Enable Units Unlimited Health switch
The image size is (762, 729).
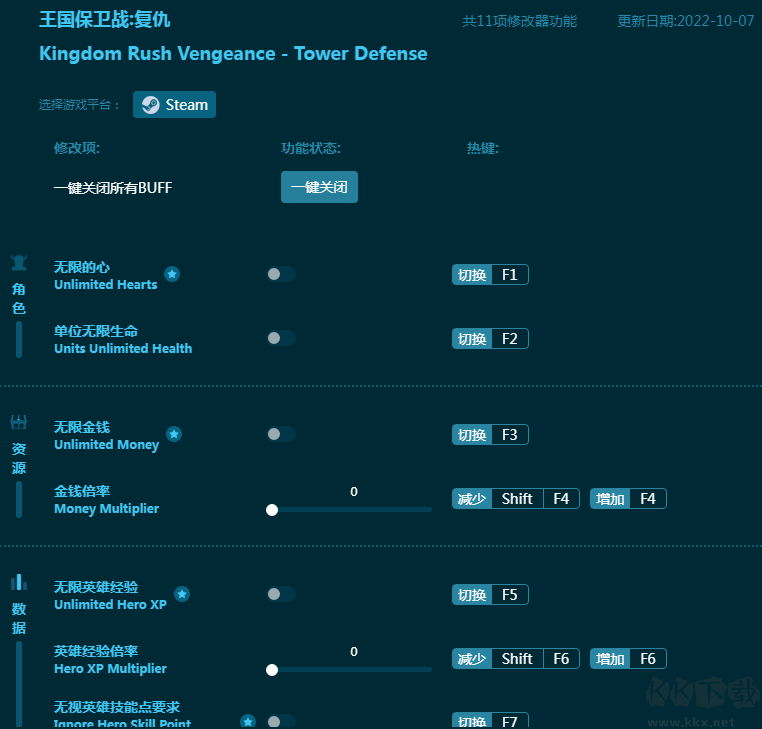tap(281, 338)
